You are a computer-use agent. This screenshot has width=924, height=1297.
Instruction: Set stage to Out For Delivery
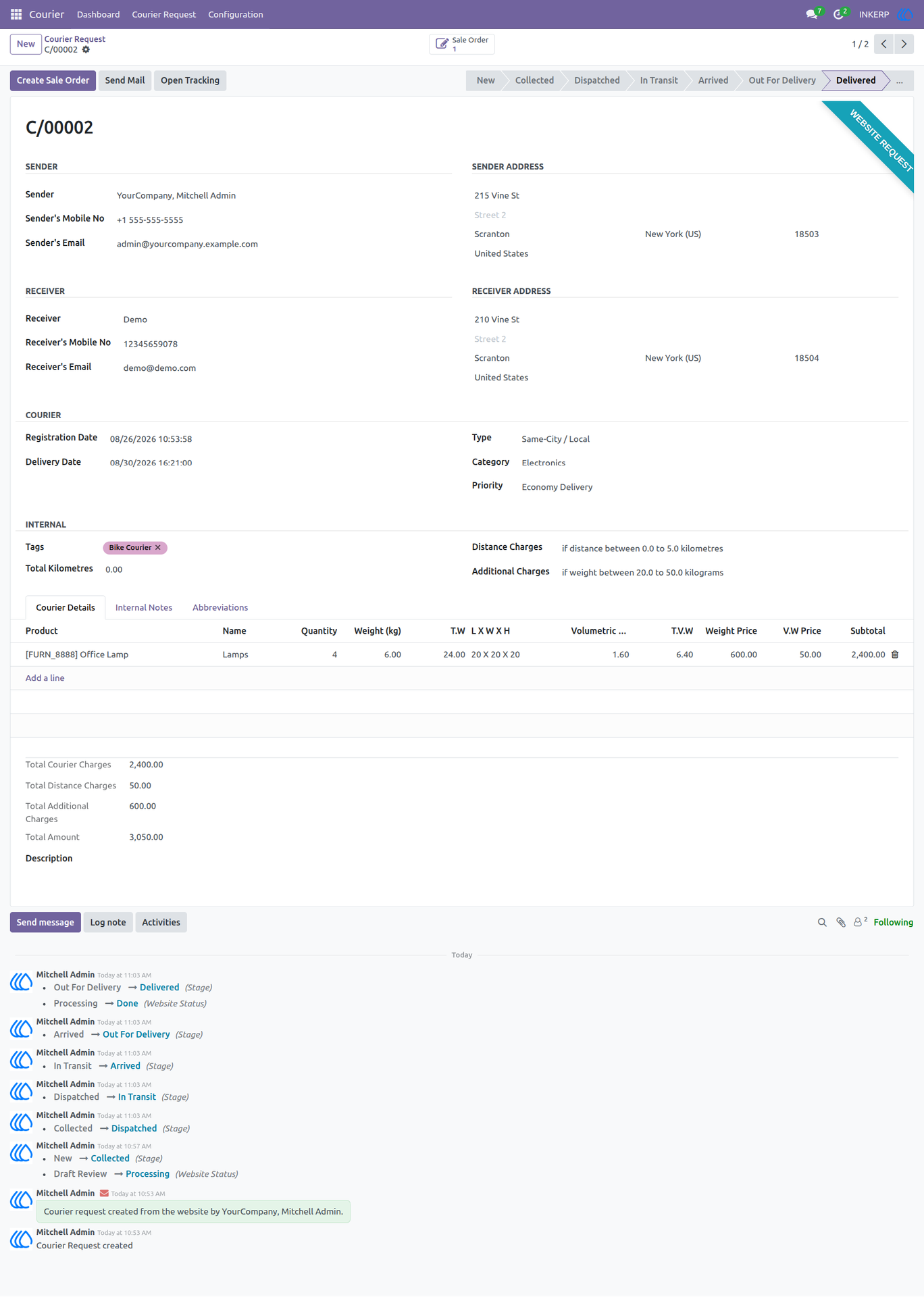[x=781, y=80]
